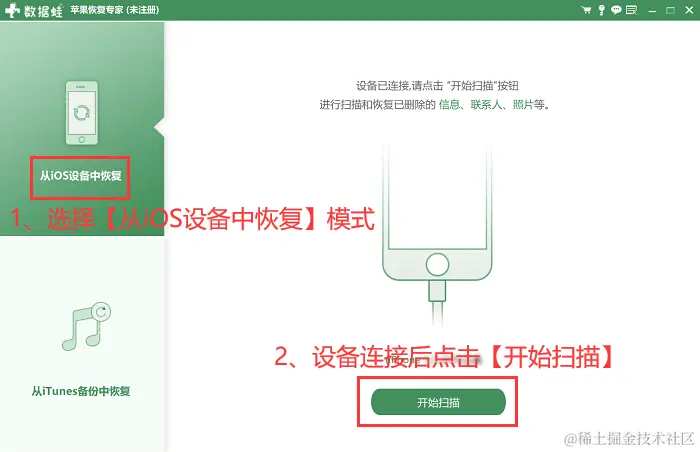
Task: Click the 数据蛙 logo cross icon
Action: pyautogui.click(x=12, y=10)
